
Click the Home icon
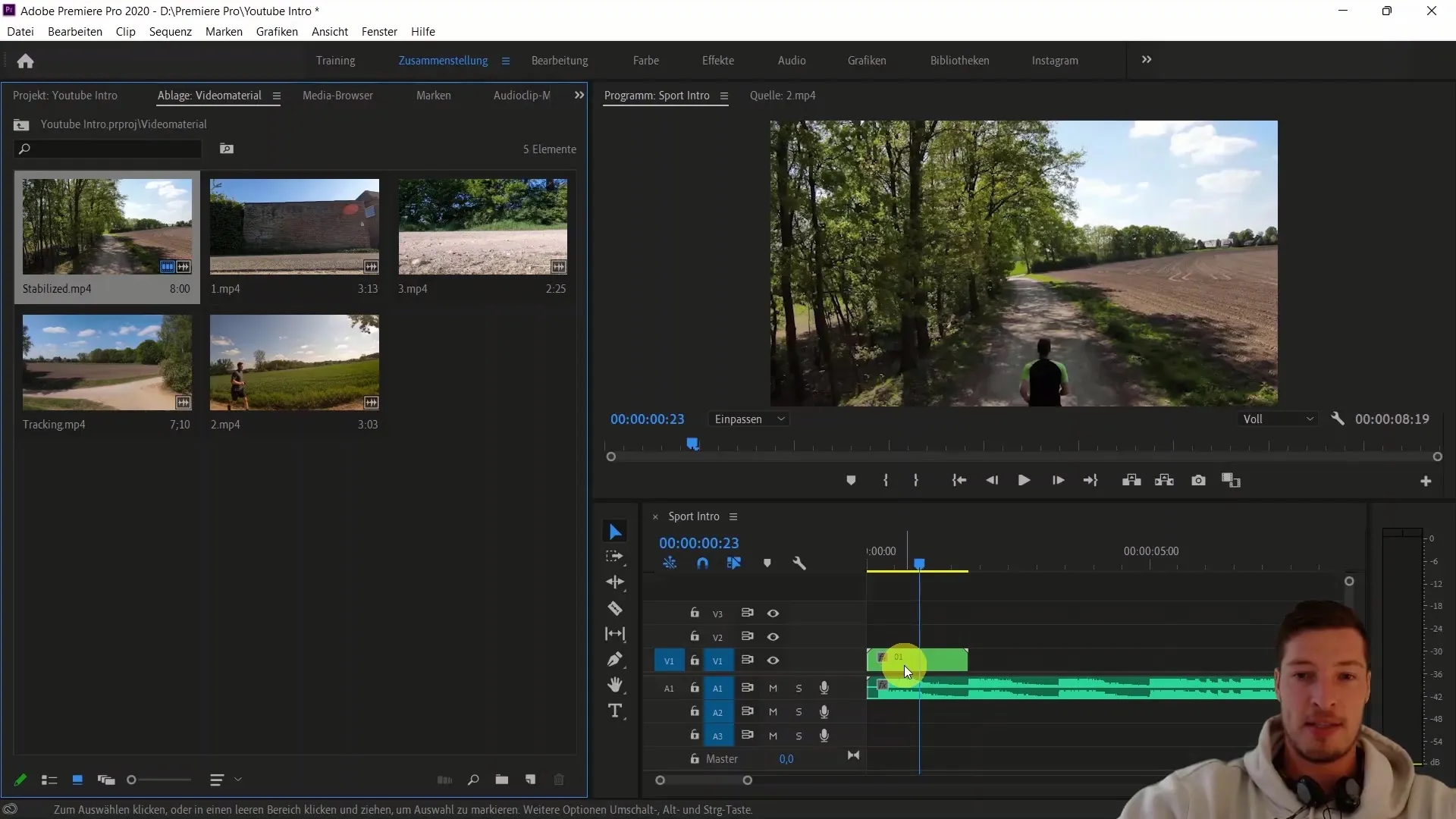coord(25,61)
